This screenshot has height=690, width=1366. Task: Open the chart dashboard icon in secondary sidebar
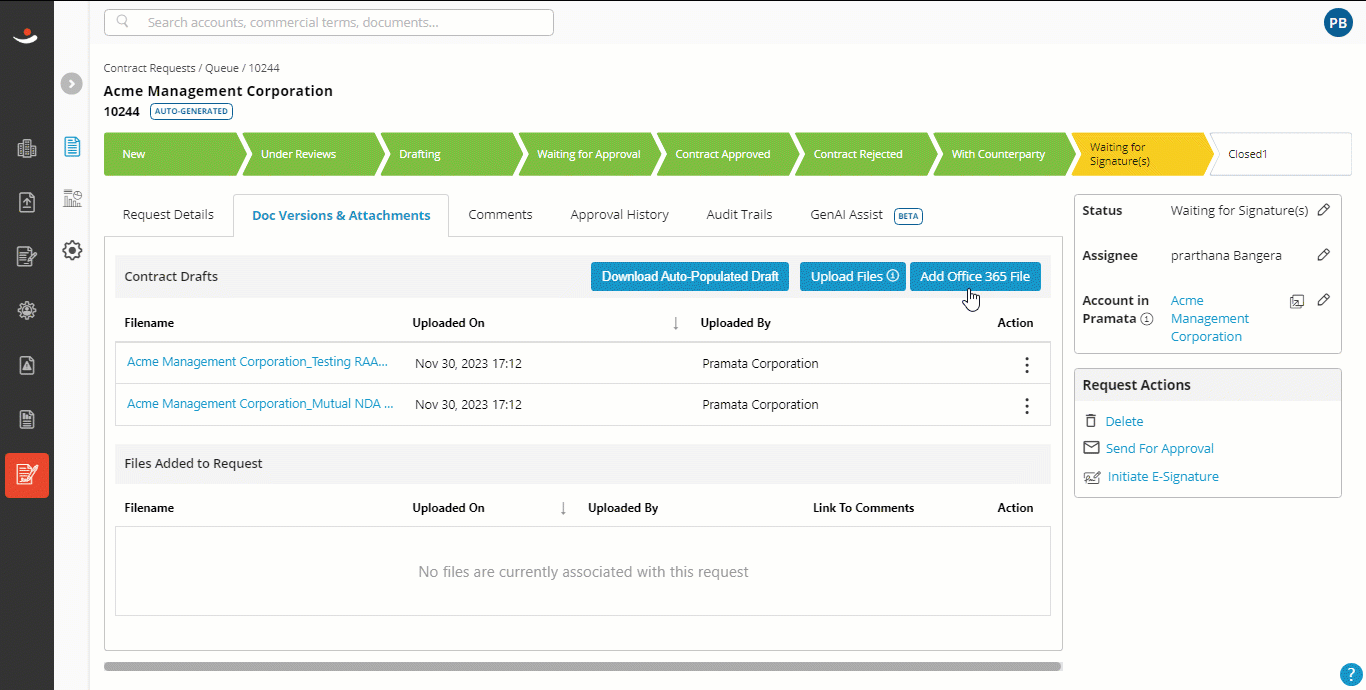point(72,198)
